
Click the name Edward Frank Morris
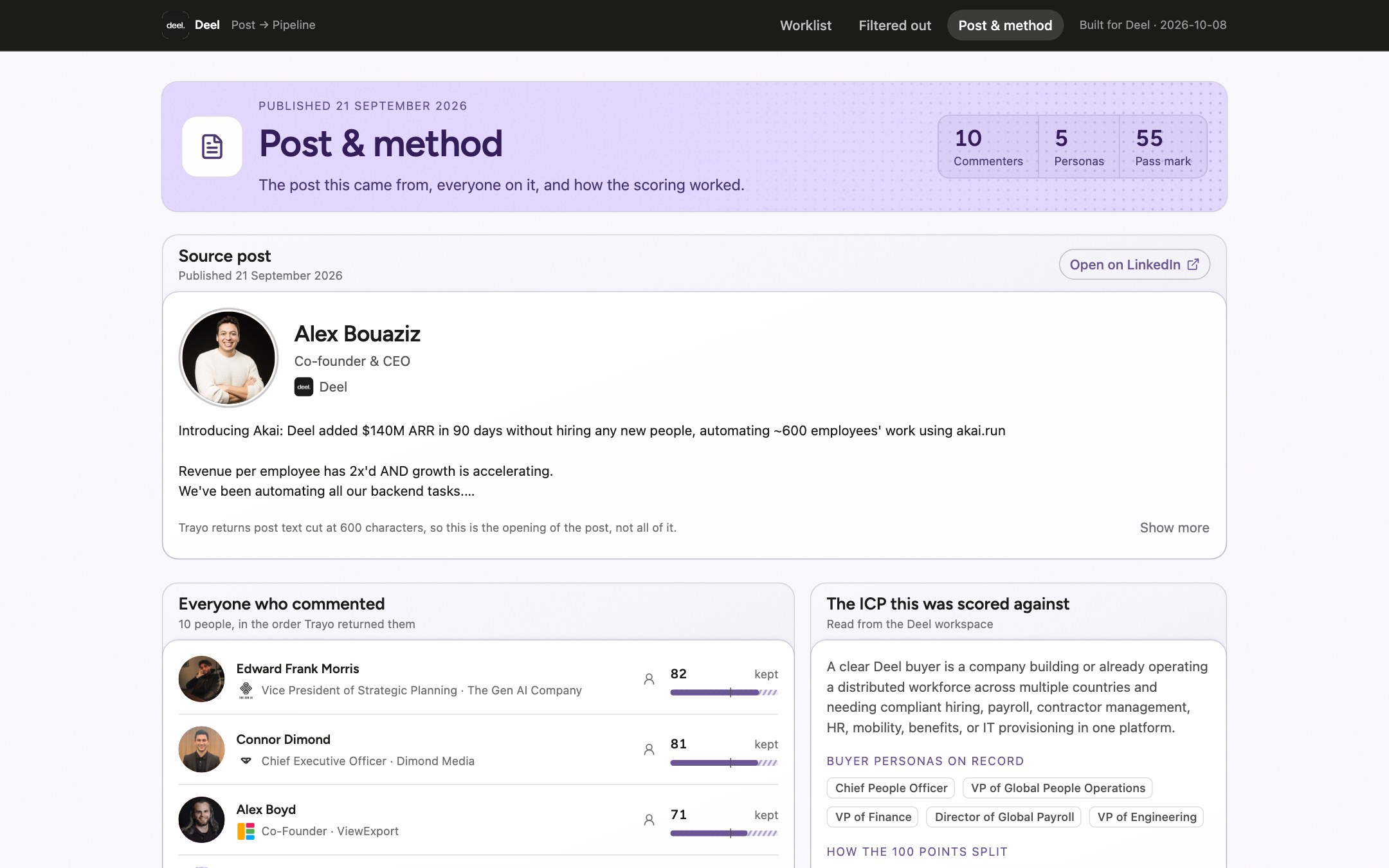tap(298, 669)
